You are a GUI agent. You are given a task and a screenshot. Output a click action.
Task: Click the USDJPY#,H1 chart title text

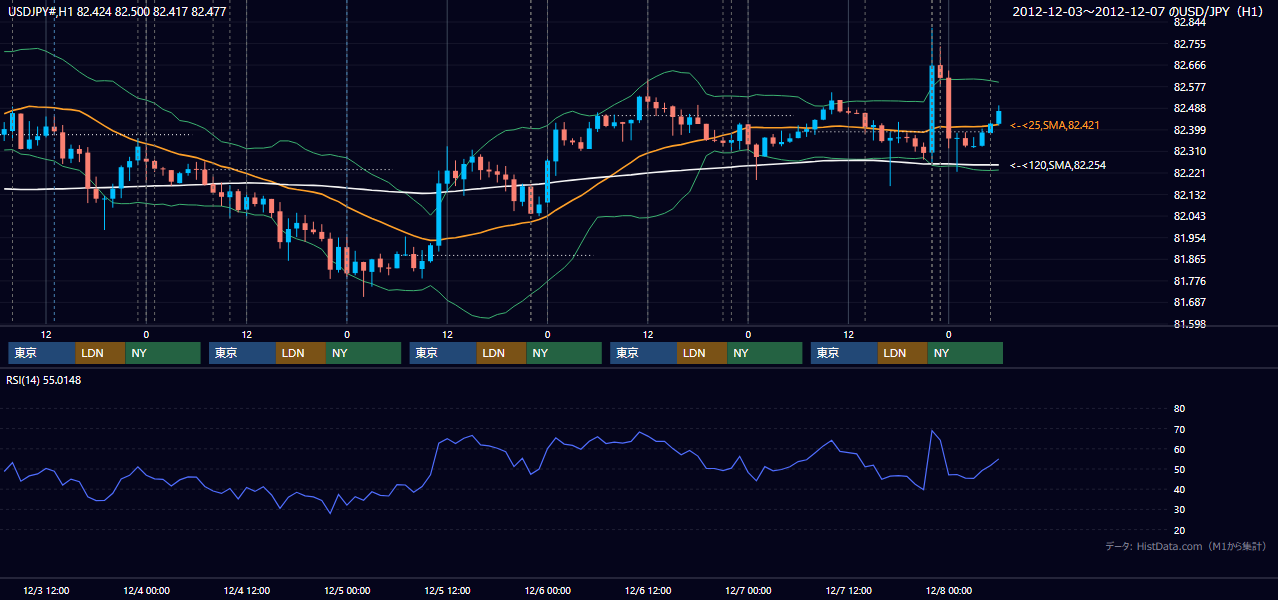click(117, 12)
